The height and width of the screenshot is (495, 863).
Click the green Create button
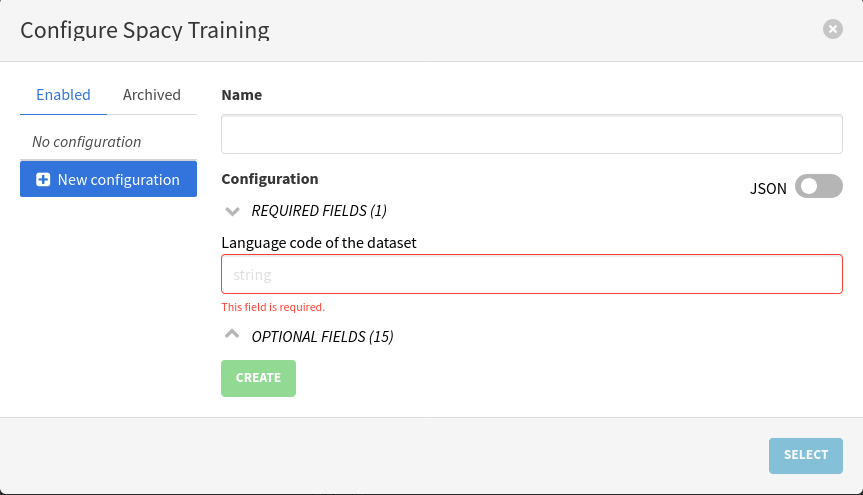pyautogui.click(x=258, y=378)
